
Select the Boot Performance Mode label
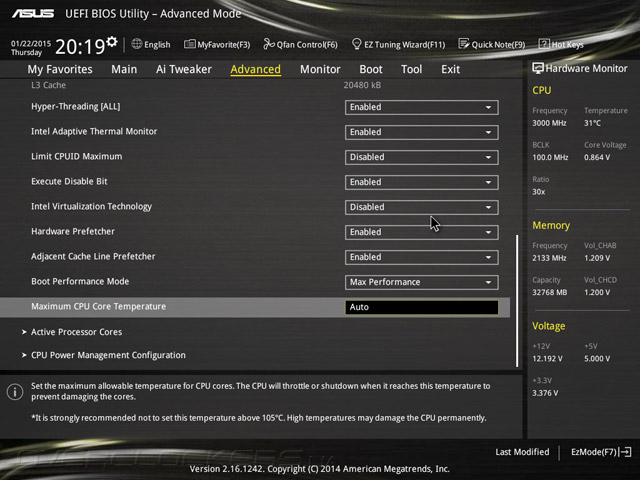click(80, 281)
